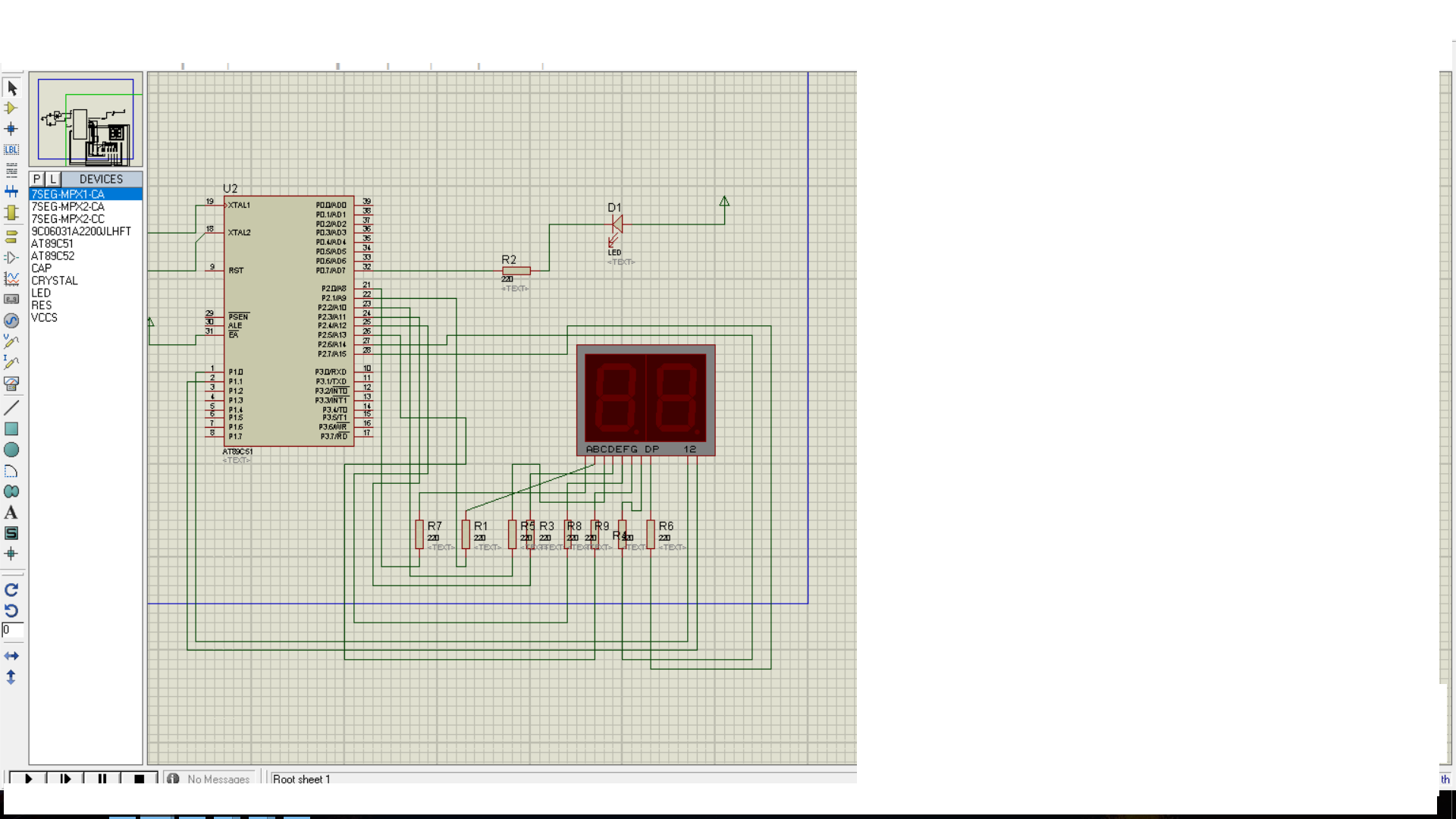The height and width of the screenshot is (819, 1456).
Task: Click resistor R7 on schematic
Action: pyautogui.click(x=419, y=534)
